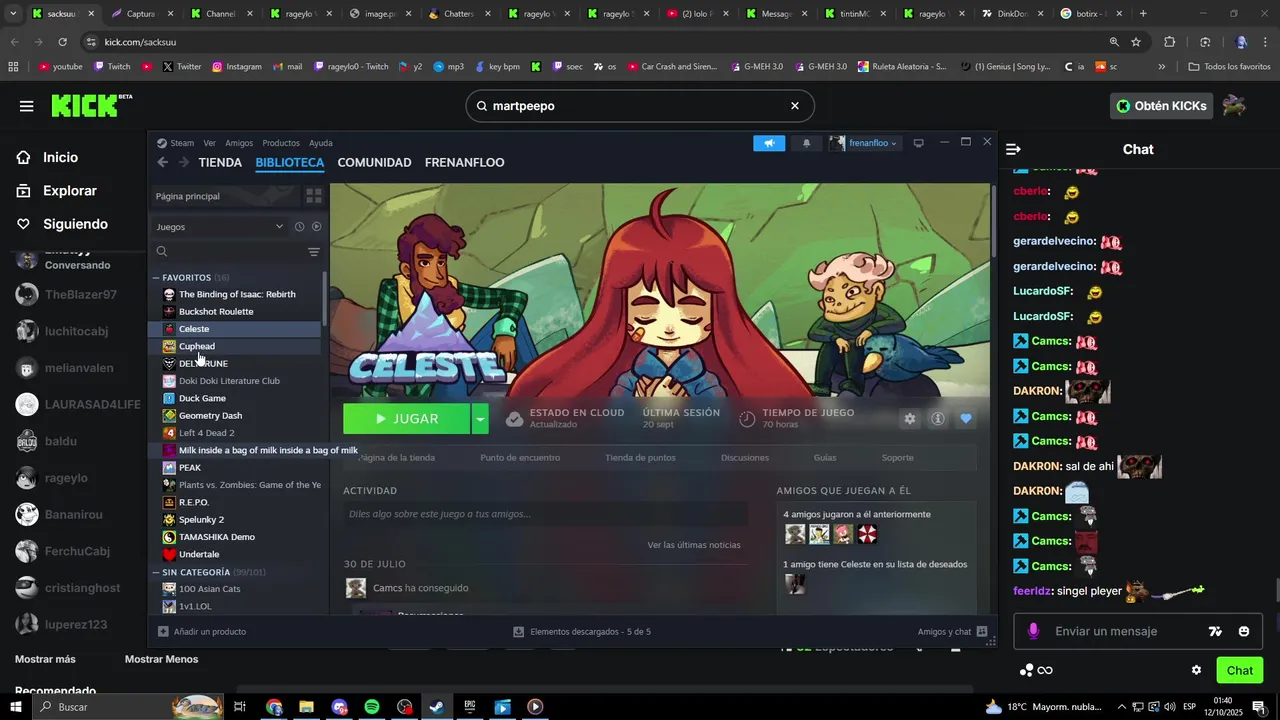Switch to the Comunidad tab

pos(374,162)
